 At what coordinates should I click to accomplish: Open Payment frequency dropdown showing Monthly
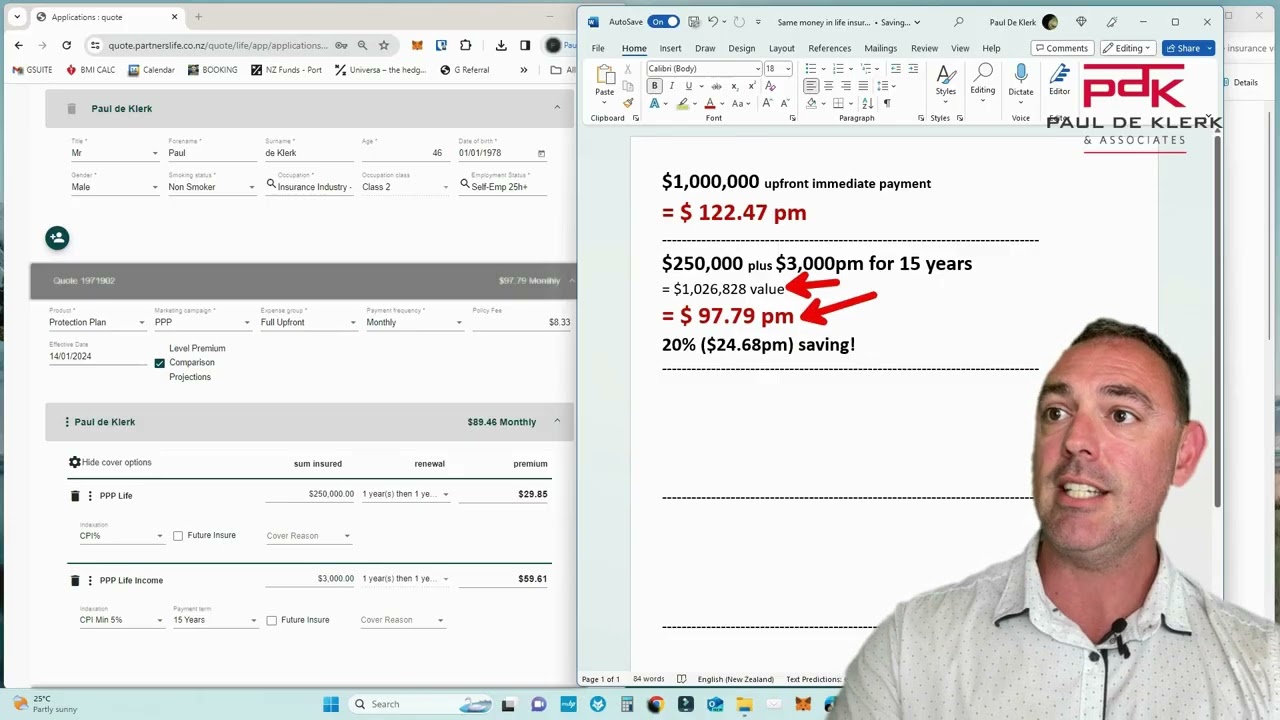click(415, 322)
